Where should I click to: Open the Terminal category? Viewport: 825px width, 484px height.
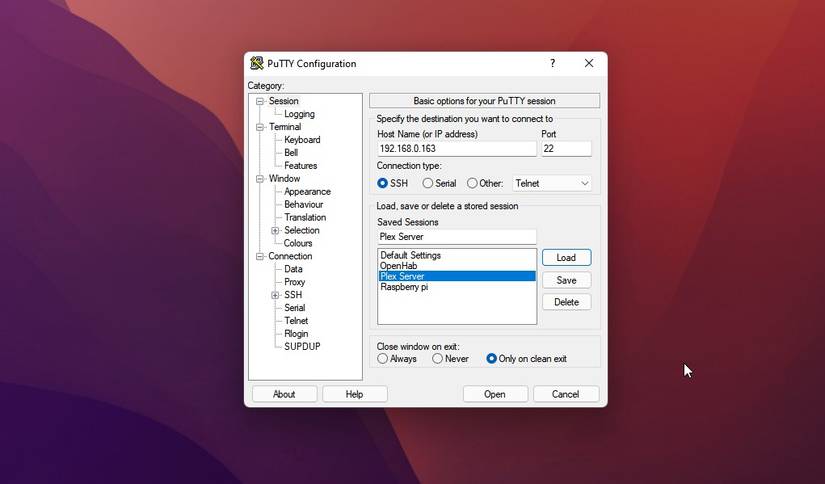pyautogui.click(x=285, y=127)
